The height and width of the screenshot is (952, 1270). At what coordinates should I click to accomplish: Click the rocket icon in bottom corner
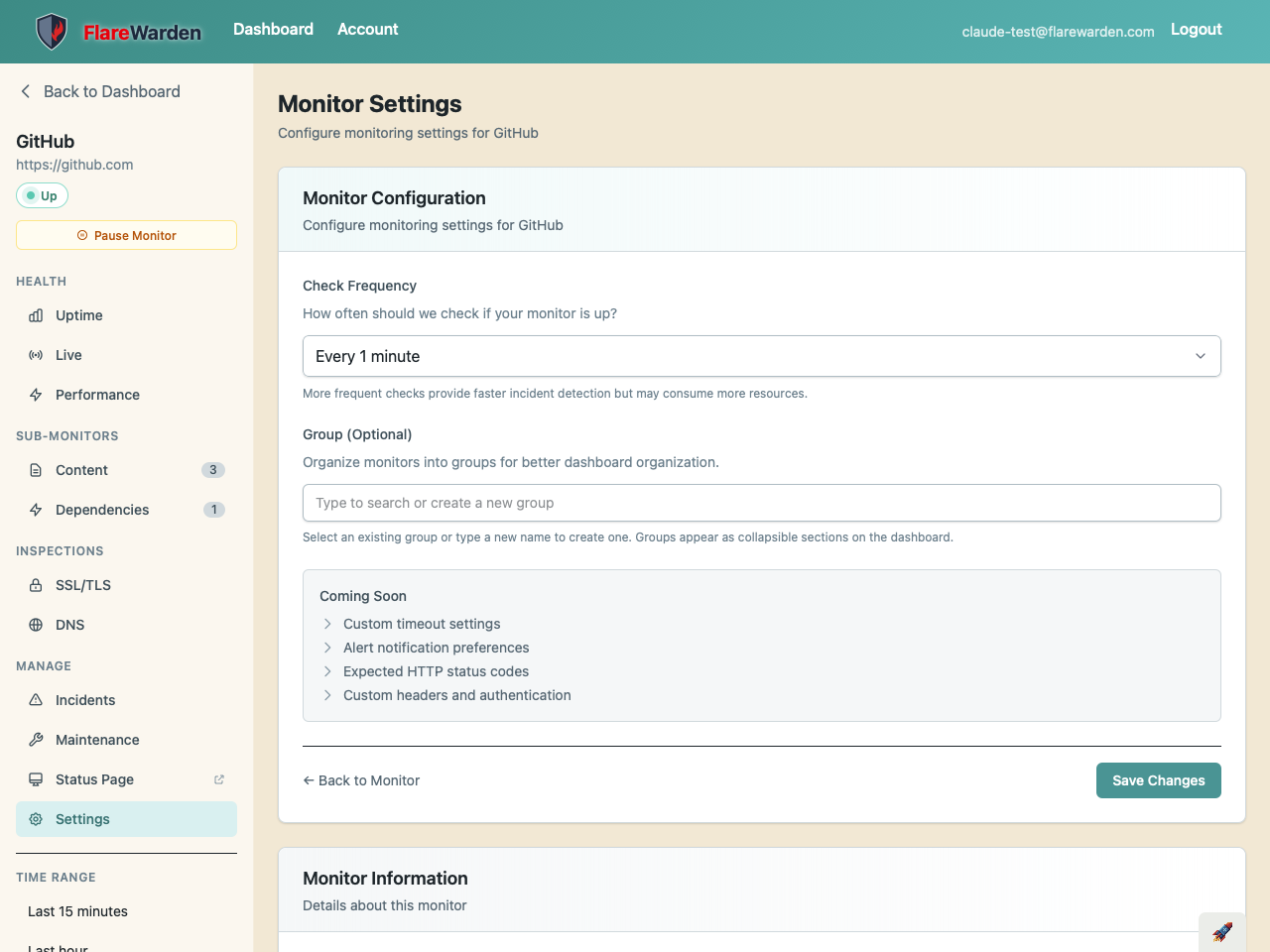pyautogui.click(x=1222, y=932)
